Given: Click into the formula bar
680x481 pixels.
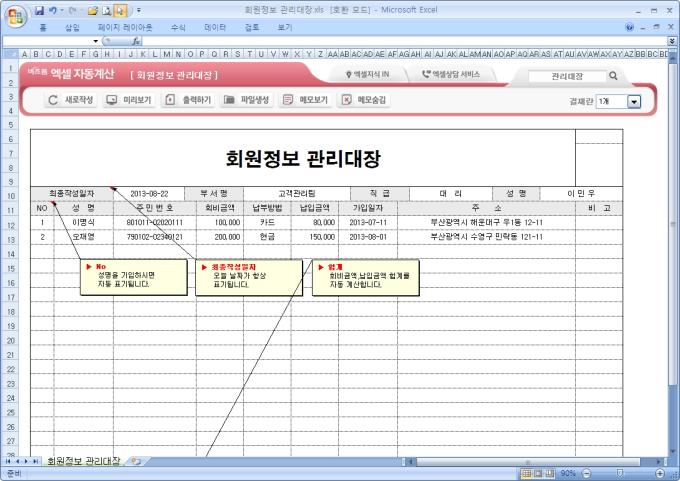Looking at the screenshot, I should tap(405, 41).
